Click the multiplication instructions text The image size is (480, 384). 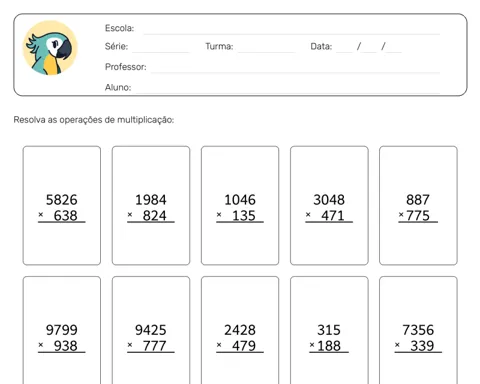coord(94,120)
